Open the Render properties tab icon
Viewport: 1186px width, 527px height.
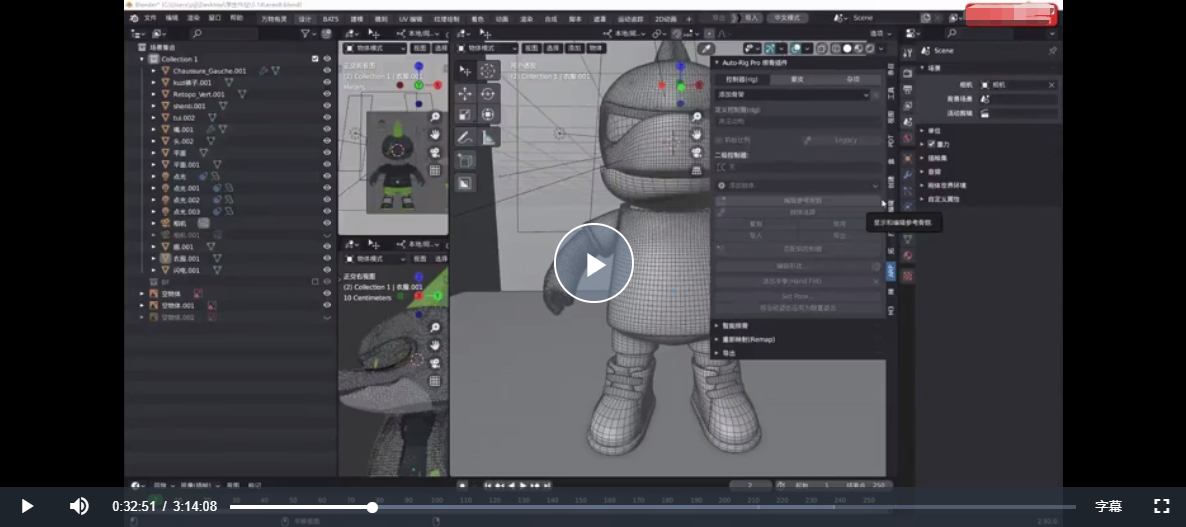pos(908,73)
